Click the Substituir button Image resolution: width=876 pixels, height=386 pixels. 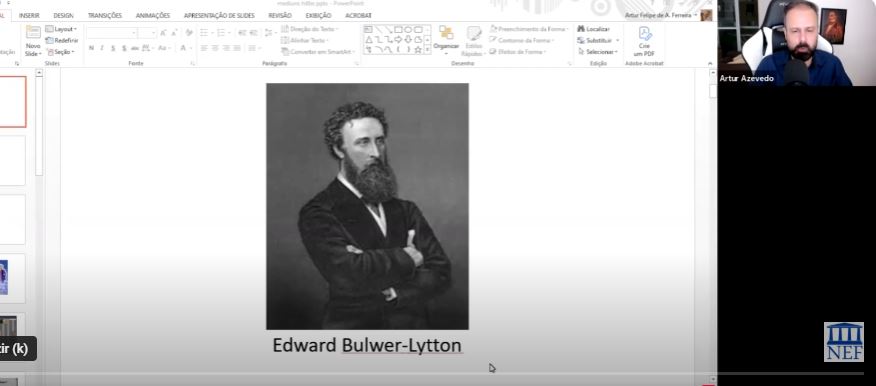click(x=598, y=40)
